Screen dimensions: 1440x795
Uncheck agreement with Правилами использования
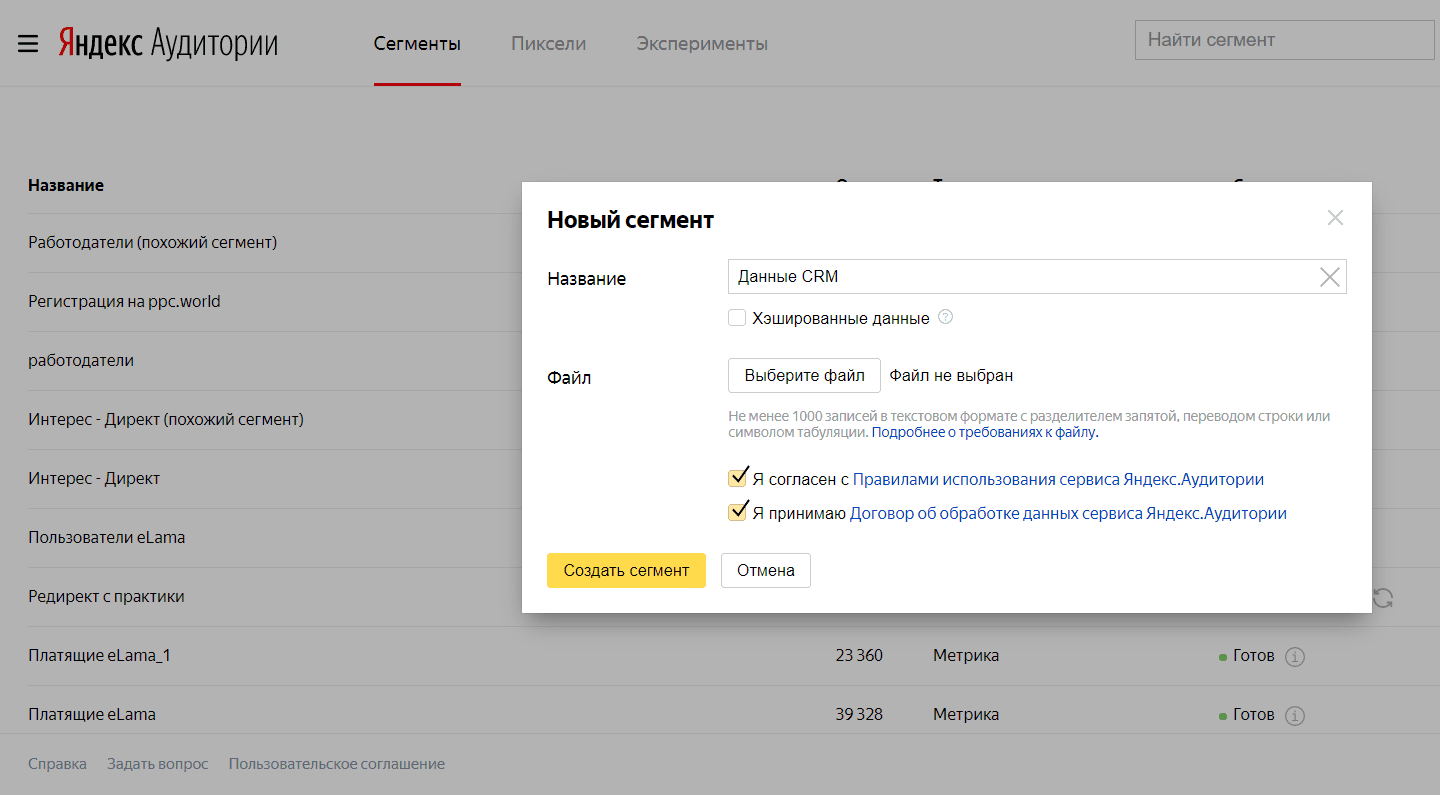pos(737,479)
